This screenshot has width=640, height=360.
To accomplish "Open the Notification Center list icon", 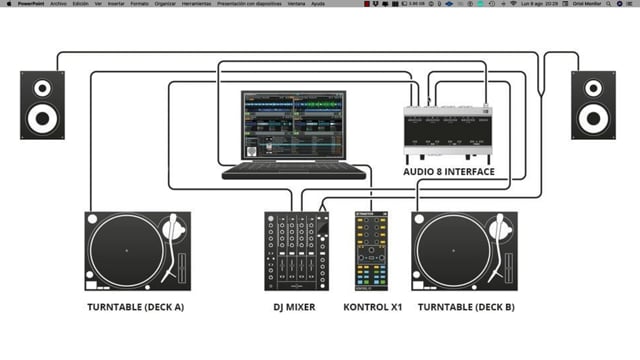I will click(630, 4).
